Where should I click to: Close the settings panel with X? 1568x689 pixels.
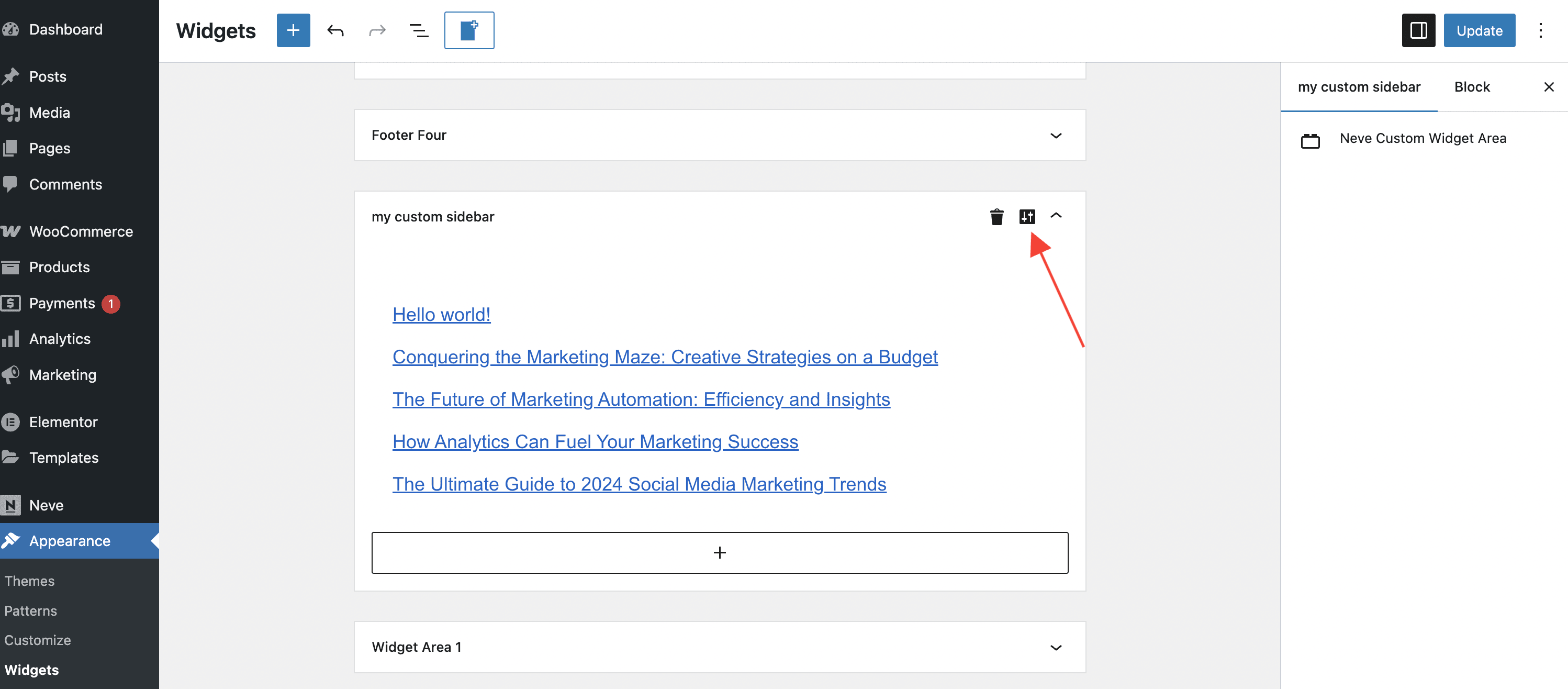click(1549, 87)
